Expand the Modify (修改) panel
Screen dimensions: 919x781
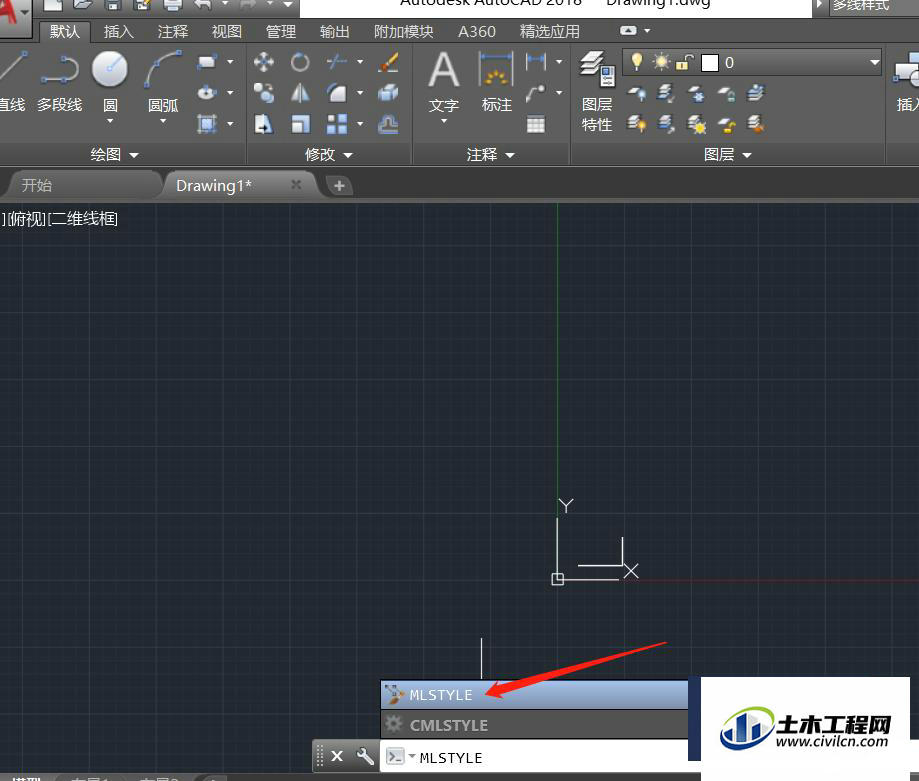coord(329,155)
